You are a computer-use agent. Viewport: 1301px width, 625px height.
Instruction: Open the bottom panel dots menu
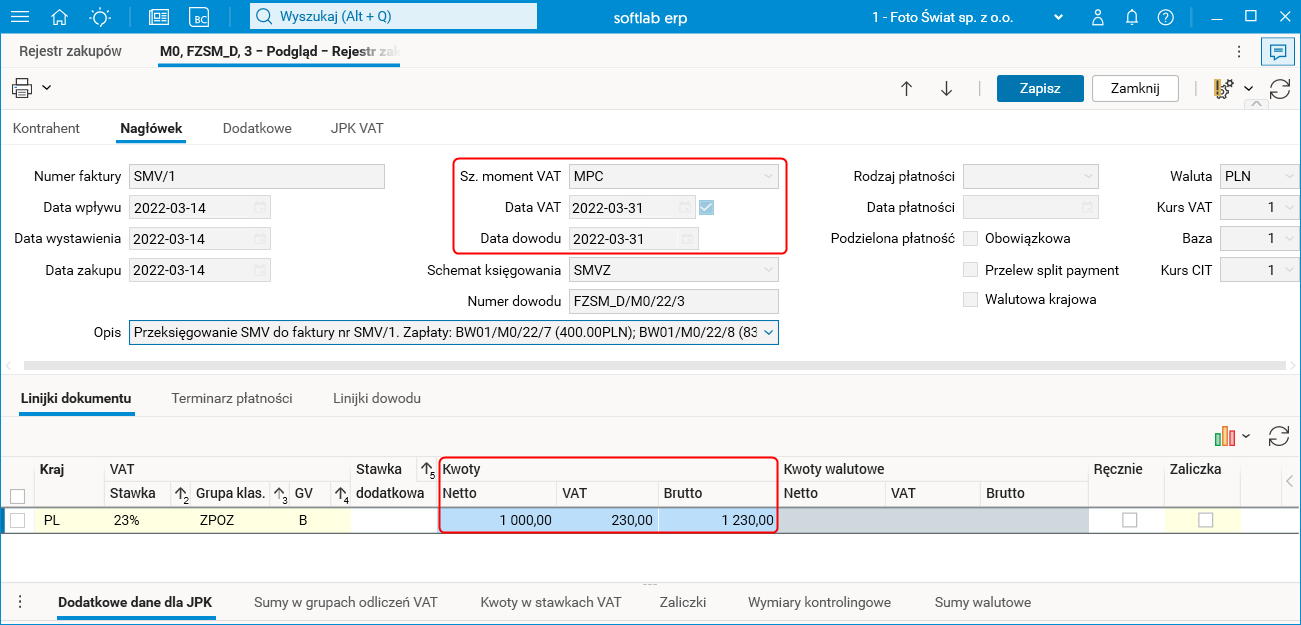(19, 602)
